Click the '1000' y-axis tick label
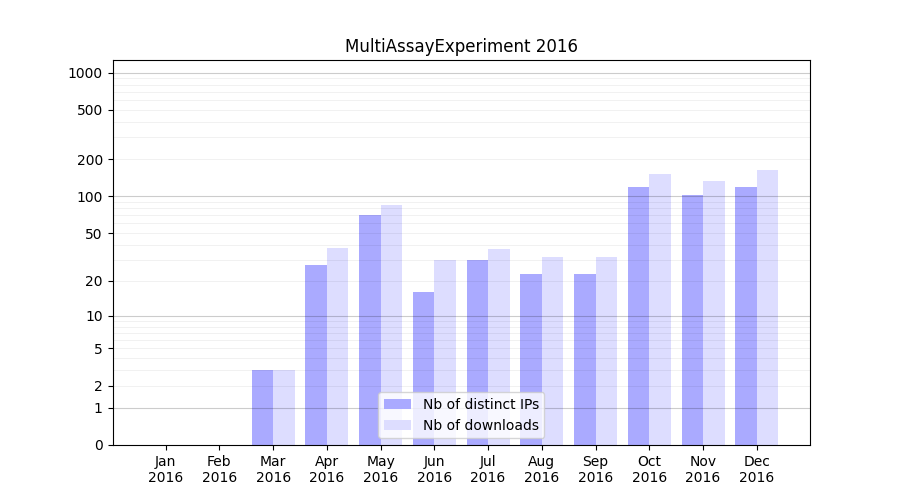 (x=85, y=73)
